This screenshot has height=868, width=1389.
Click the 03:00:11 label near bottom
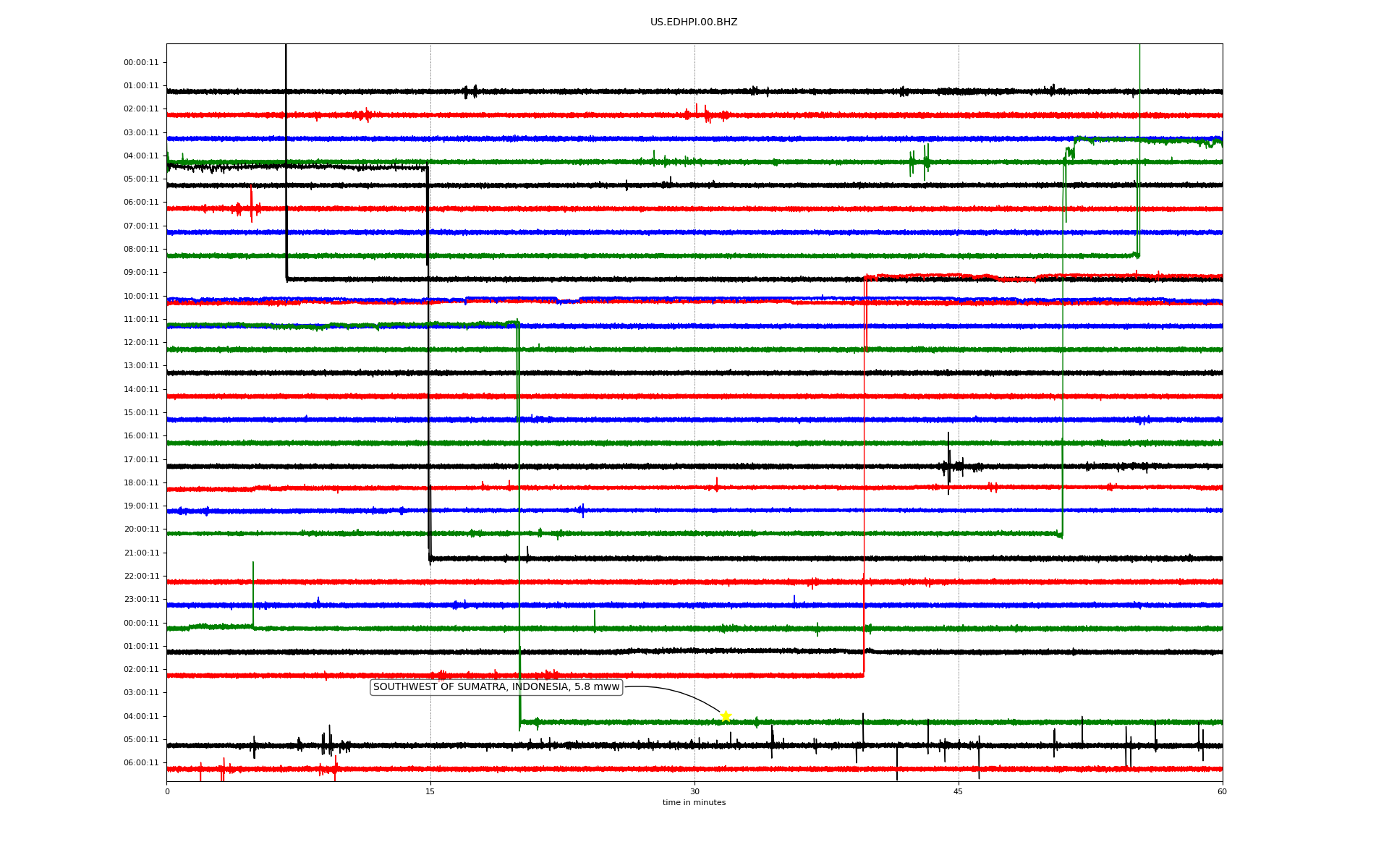click(x=141, y=693)
